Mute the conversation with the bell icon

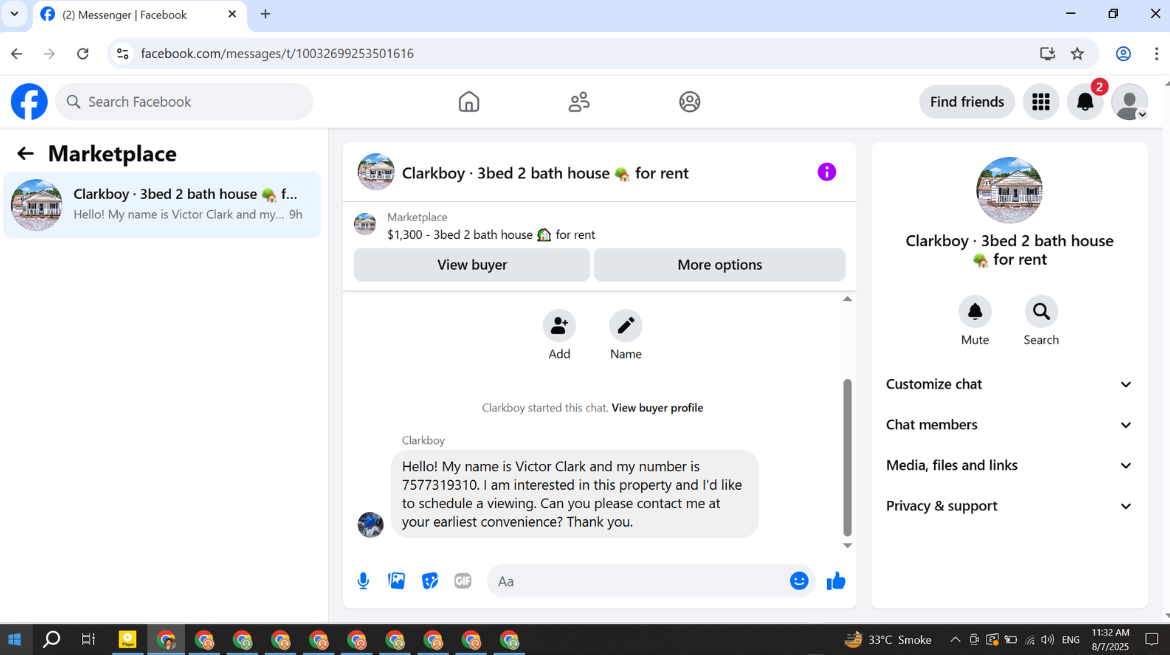tap(975, 312)
